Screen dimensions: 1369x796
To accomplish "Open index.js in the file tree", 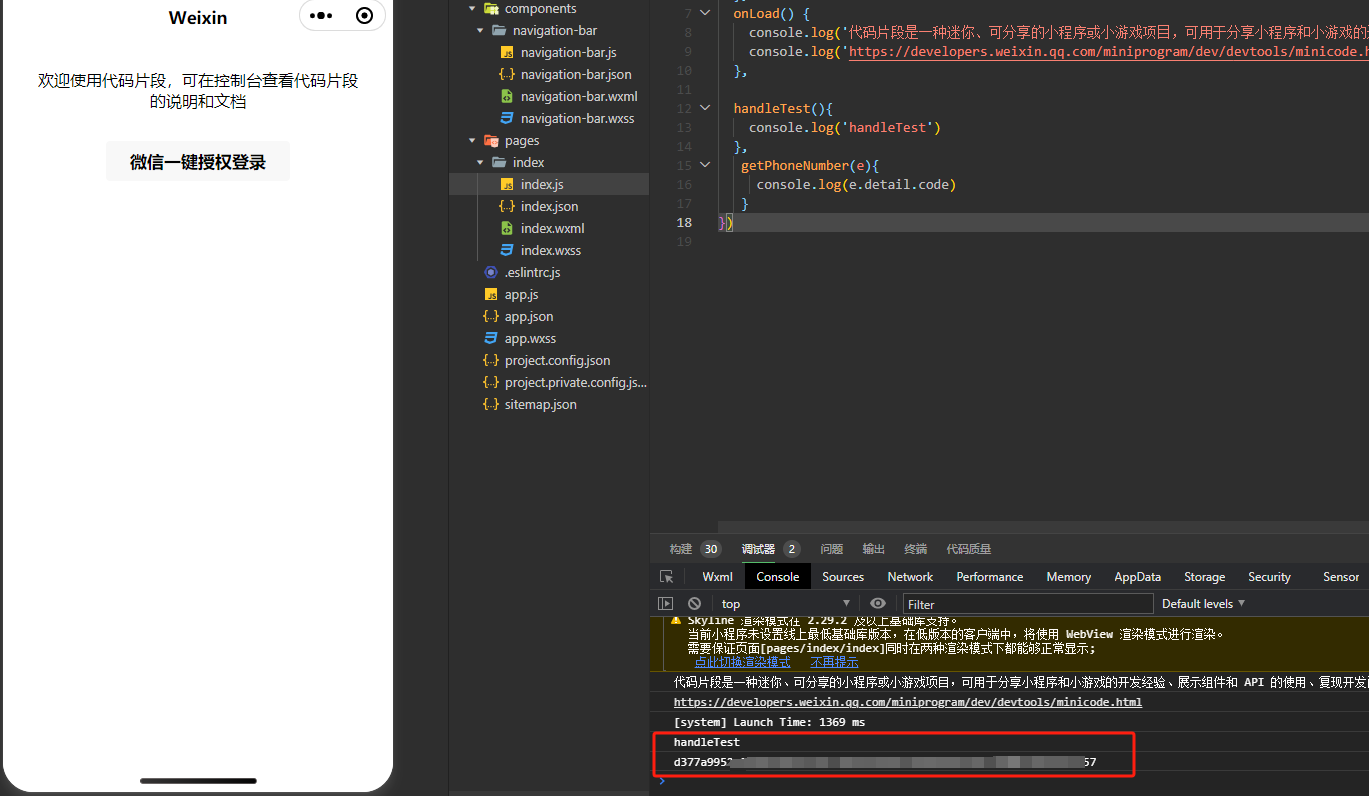I will tap(542, 185).
